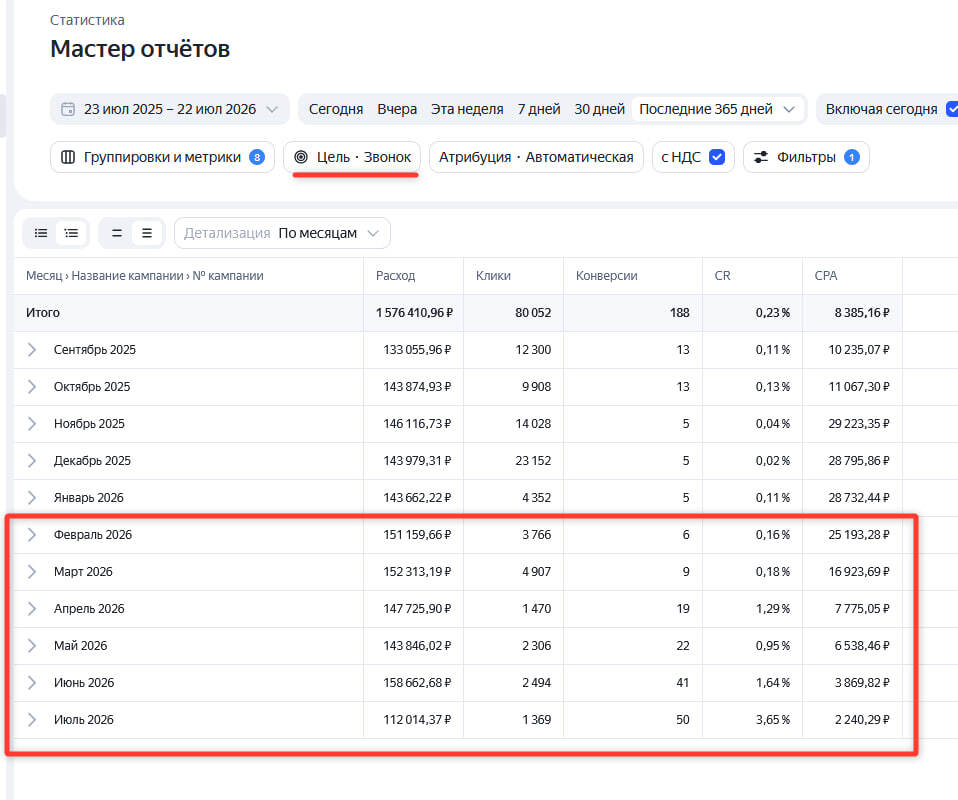
Task: Switch to flat list view icon
Action: click(41, 233)
